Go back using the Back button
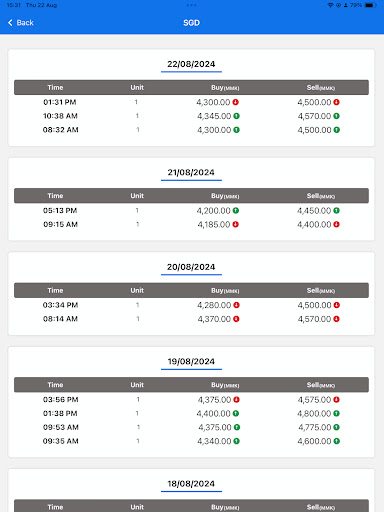The width and height of the screenshot is (384, 512). (21, 23)
